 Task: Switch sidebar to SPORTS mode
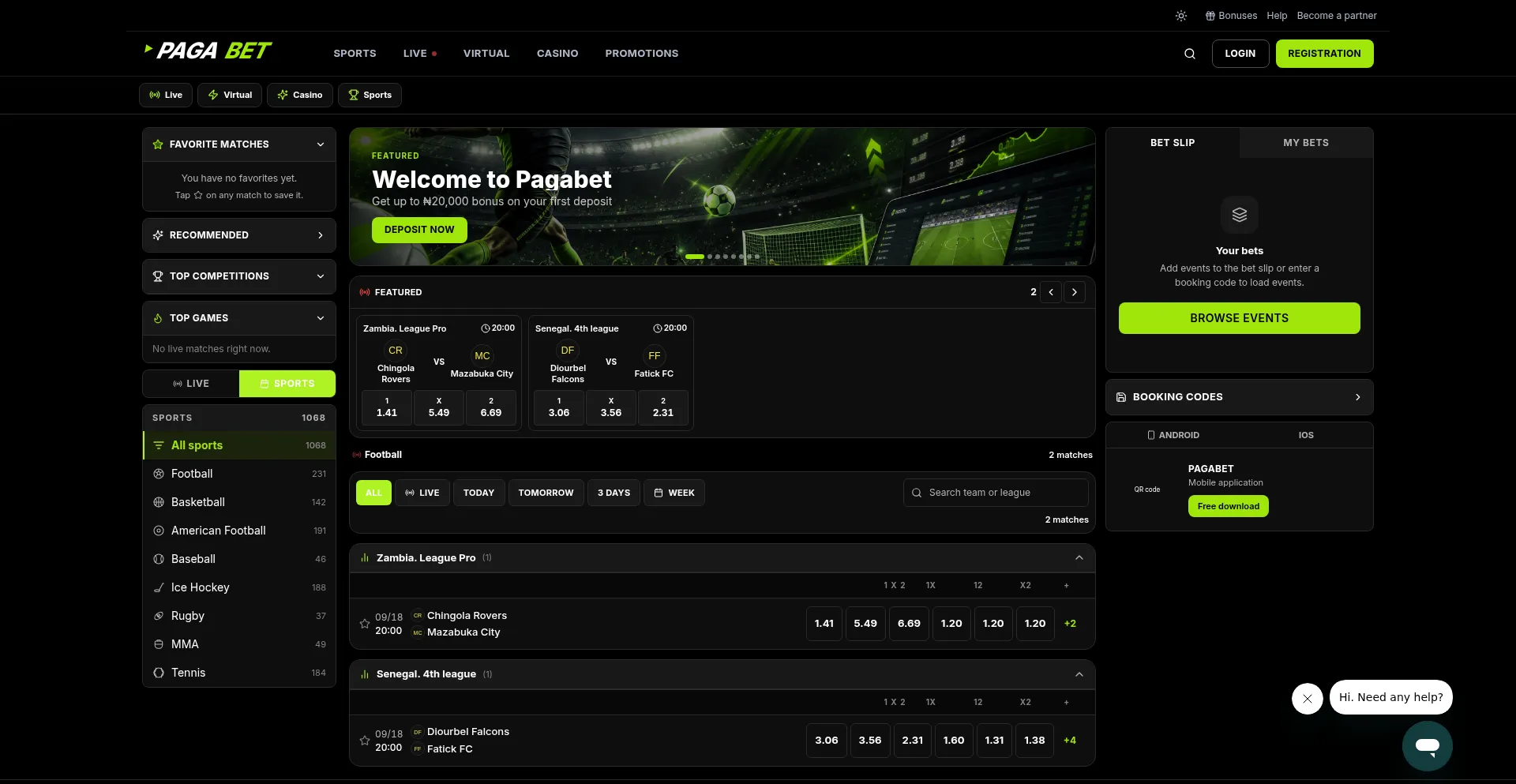[x=287, y=384]
